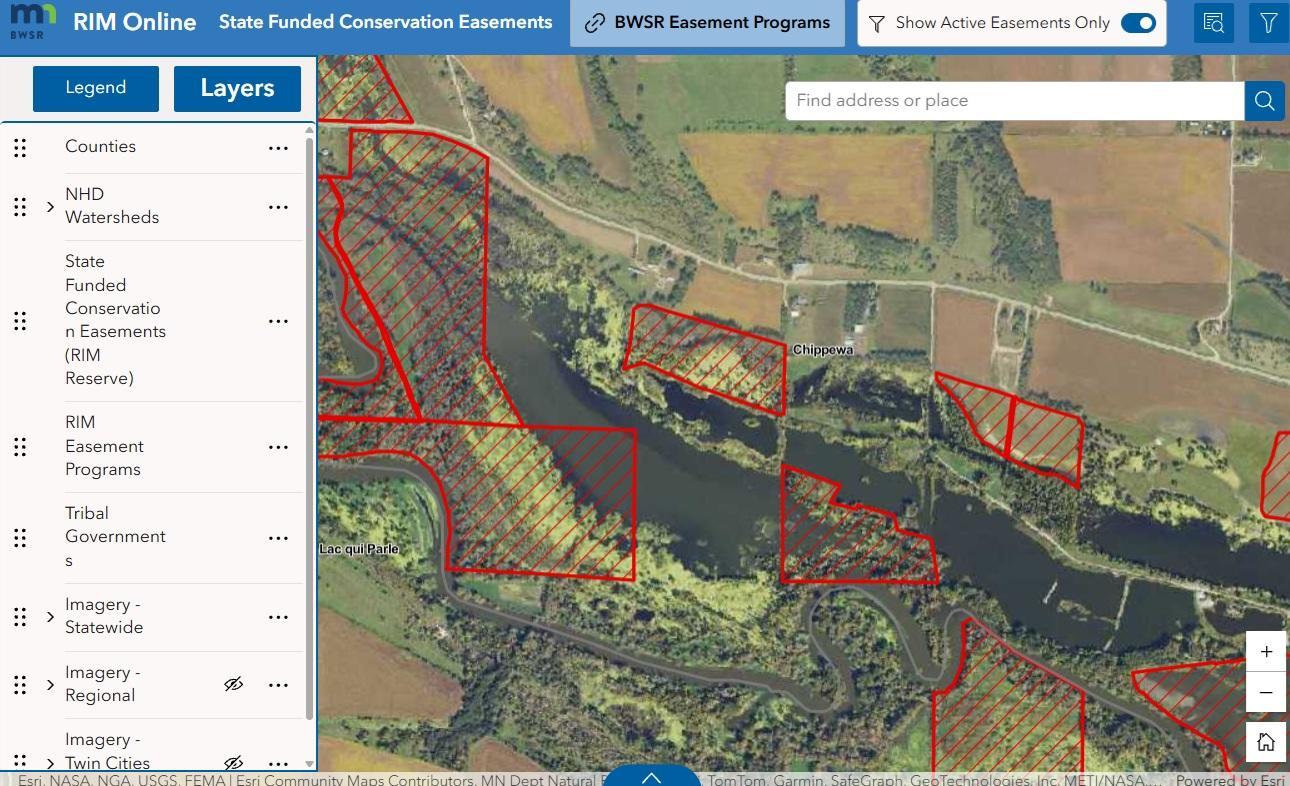This screenshot has height=786, width=1290.
Task: Show the Imagery - Twin Cities layer
Action: (x=233, y=763)
